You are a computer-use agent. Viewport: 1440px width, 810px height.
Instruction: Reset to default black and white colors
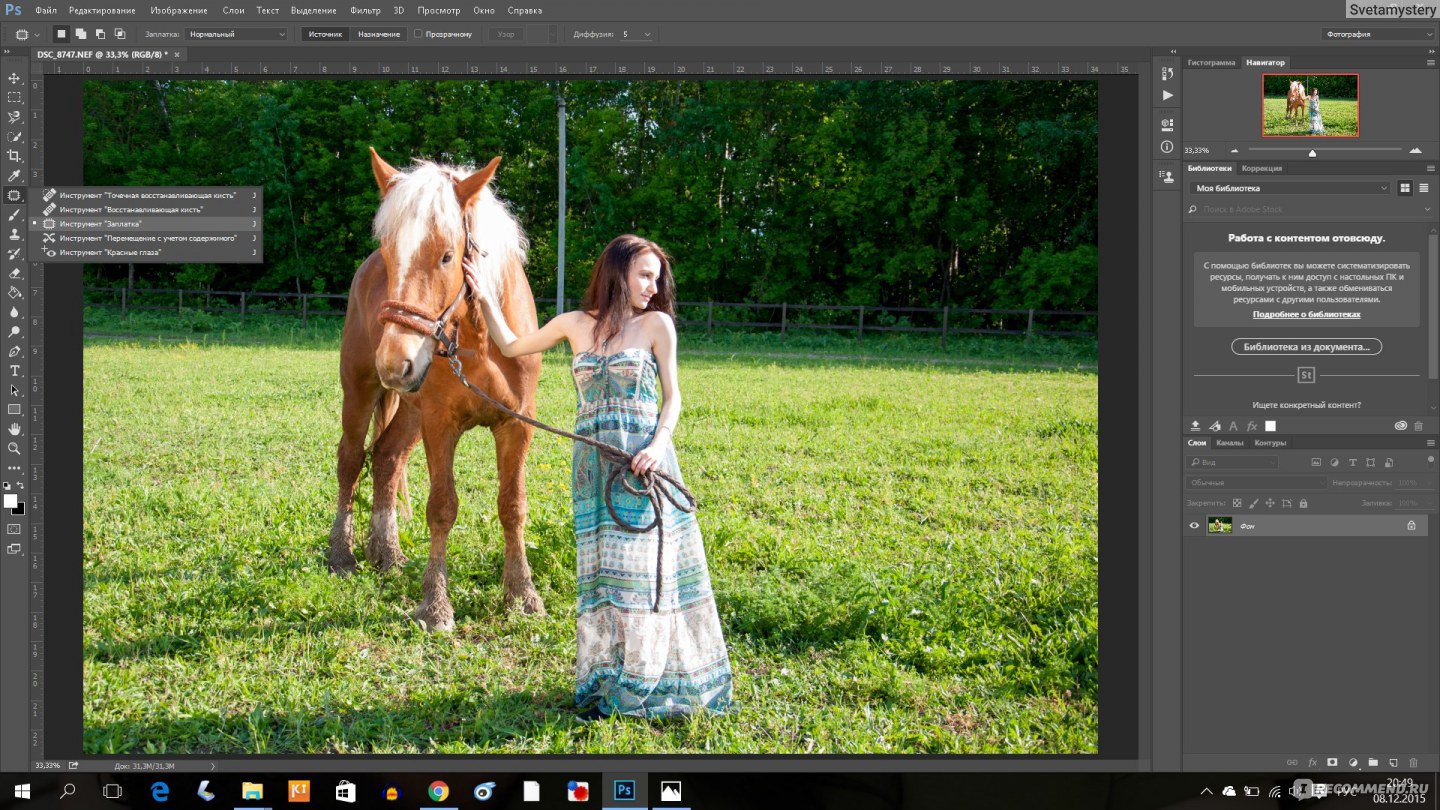7,485
